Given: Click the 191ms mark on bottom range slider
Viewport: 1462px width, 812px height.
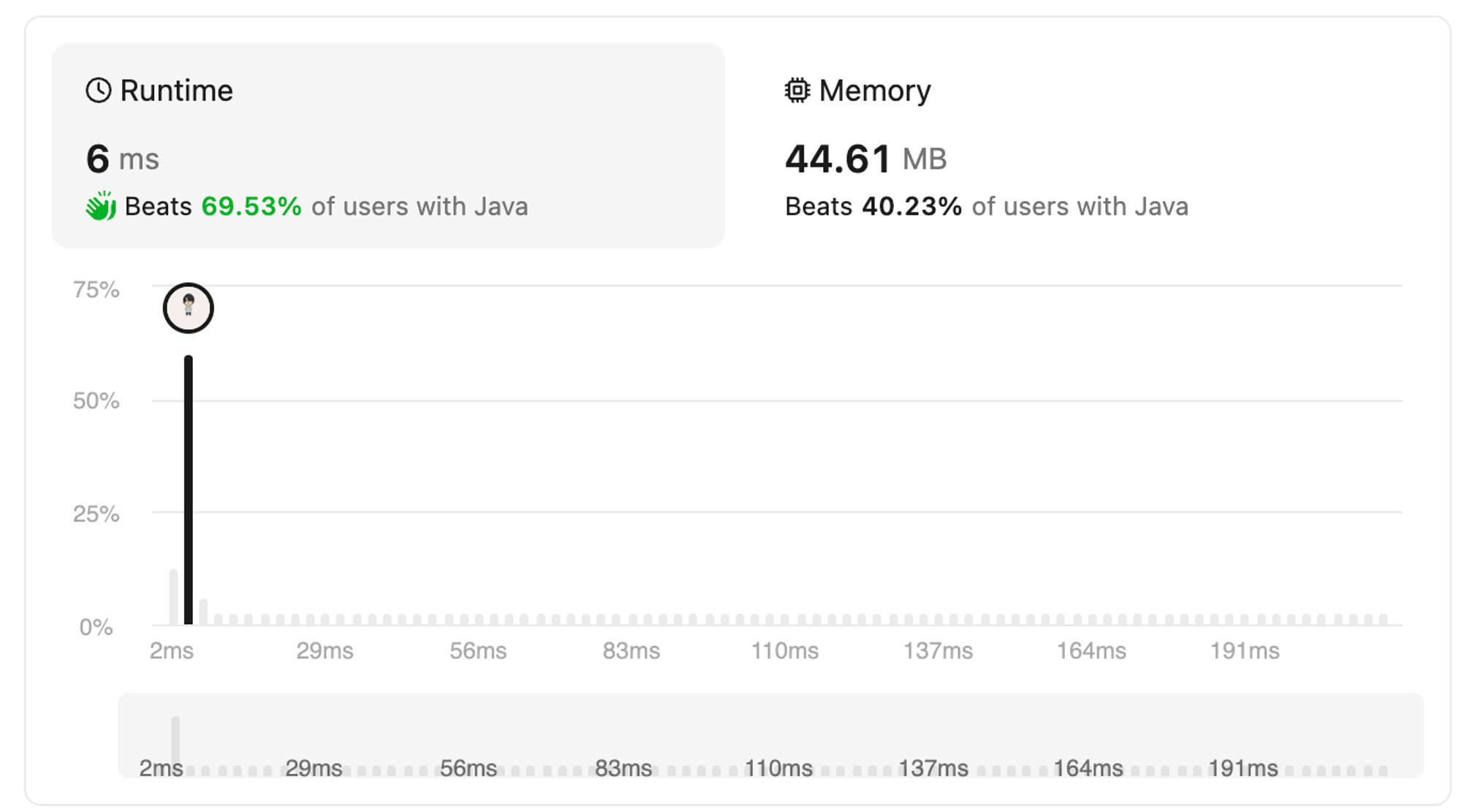Looking at the screenshot, I should click(1243, 768).
